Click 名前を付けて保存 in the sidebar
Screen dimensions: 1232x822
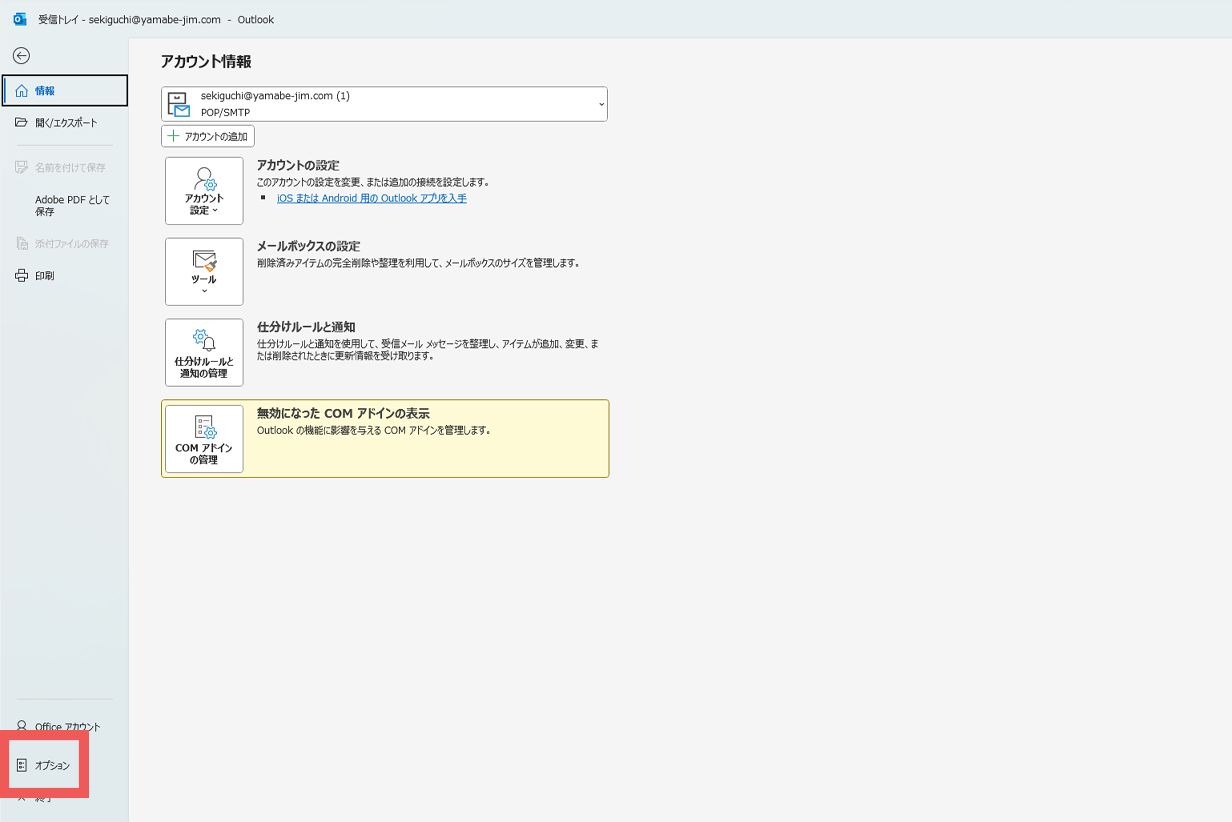point(64,168)
